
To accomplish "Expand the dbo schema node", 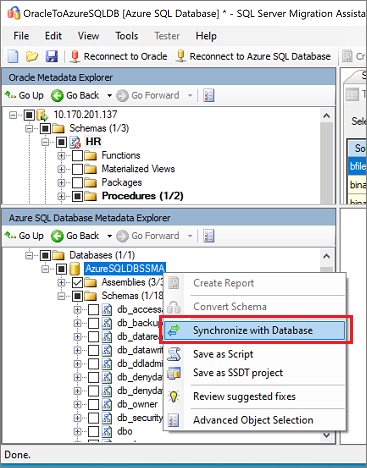I will [x=77, y=431].
